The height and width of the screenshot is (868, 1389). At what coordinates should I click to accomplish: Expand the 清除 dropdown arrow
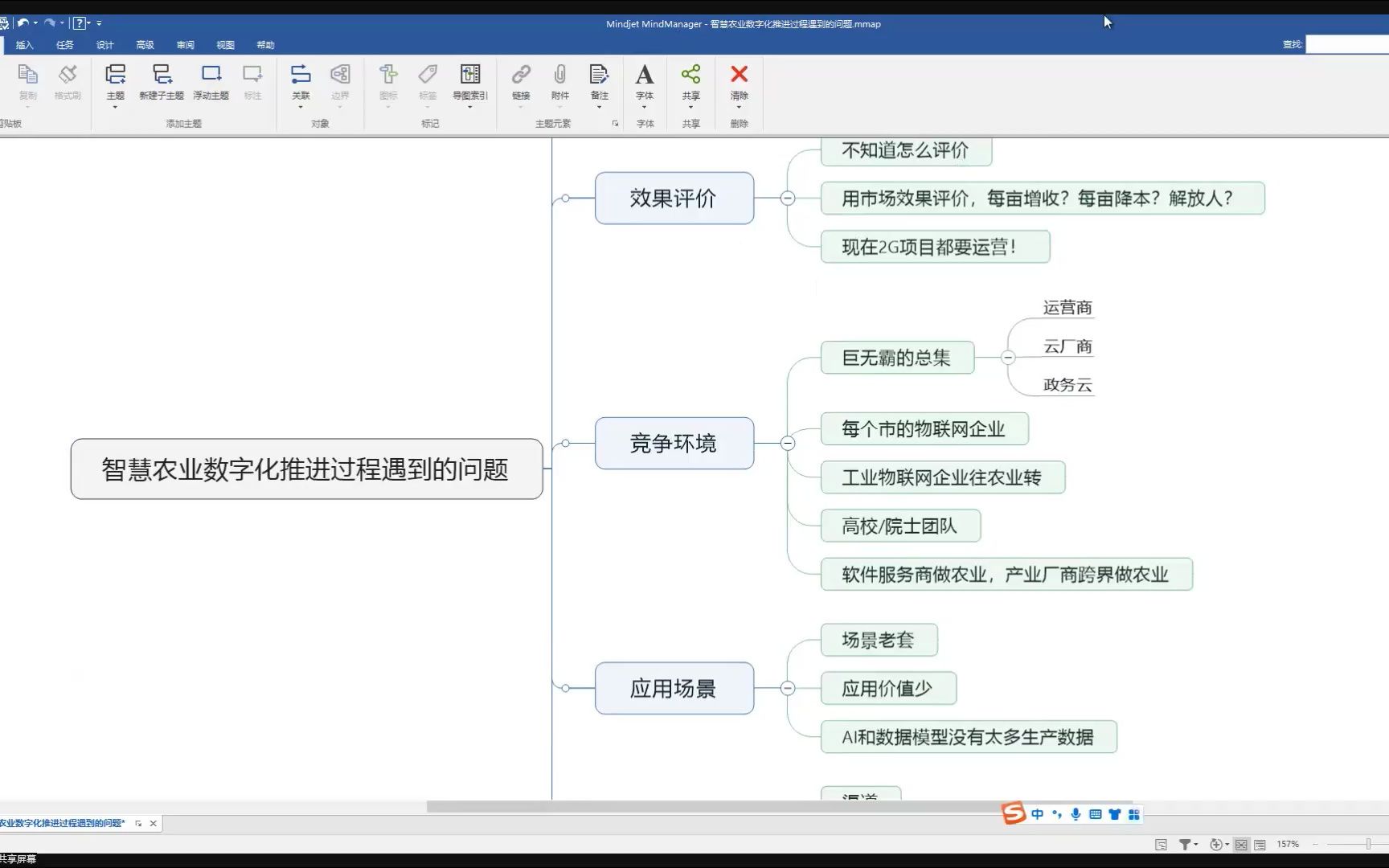point(740,107)
